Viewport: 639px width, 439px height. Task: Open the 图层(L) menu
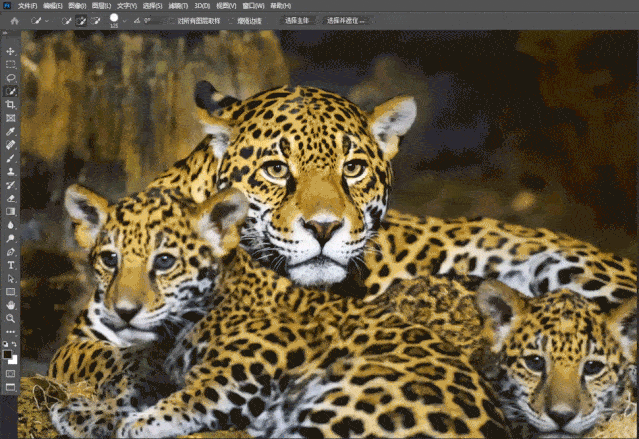coord(101,6)
